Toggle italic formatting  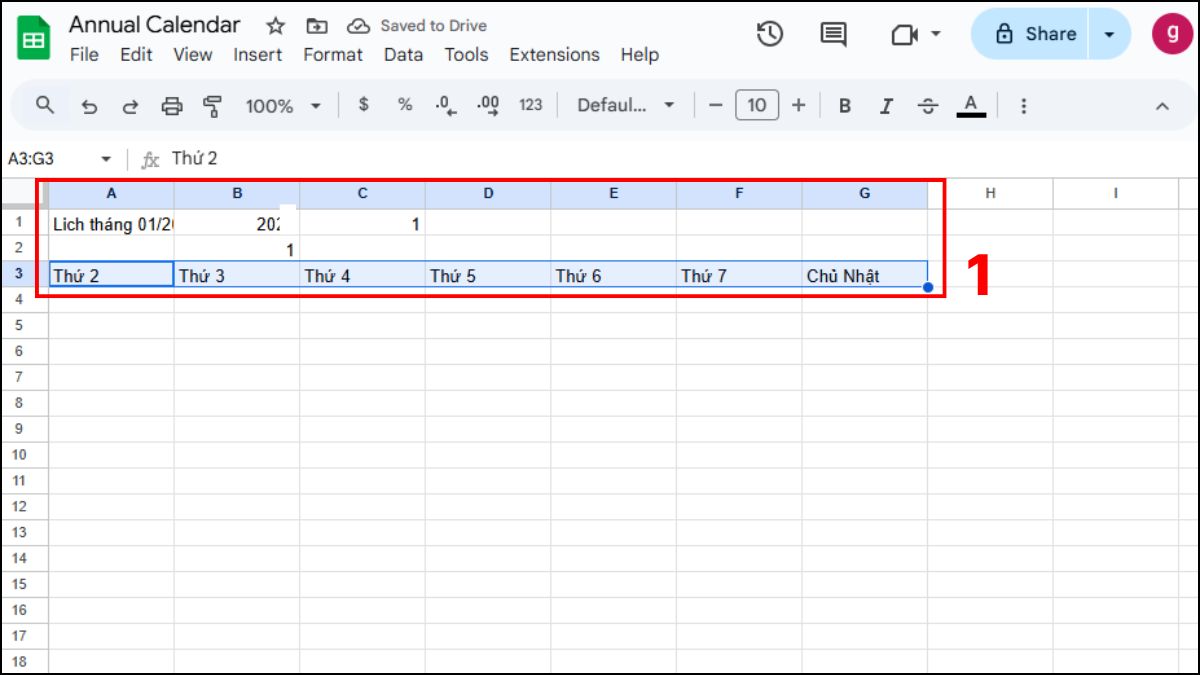click(886, 105)
